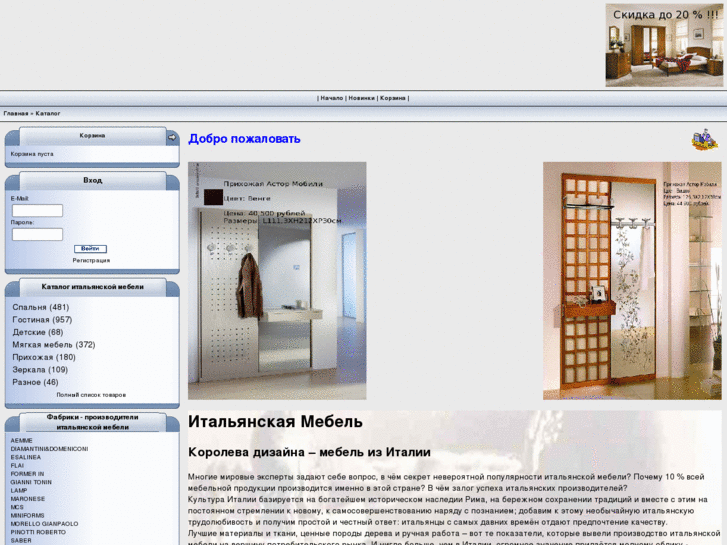The width and height of the screenshot is (727, 545).
Task: Open the 'Скидка до 20 %' bedroom banner
Action: click(664, 45)
